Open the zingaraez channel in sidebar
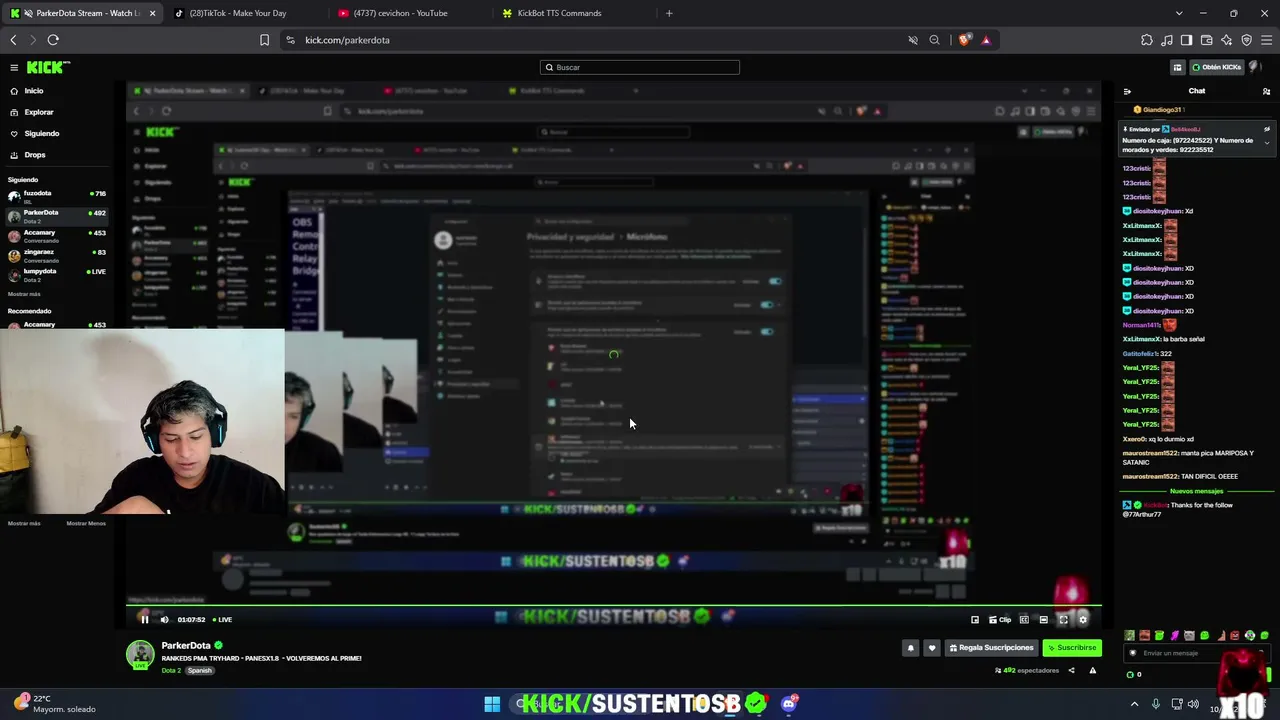Viewport: 1280px width, 720px height. (x=56, y=255)
